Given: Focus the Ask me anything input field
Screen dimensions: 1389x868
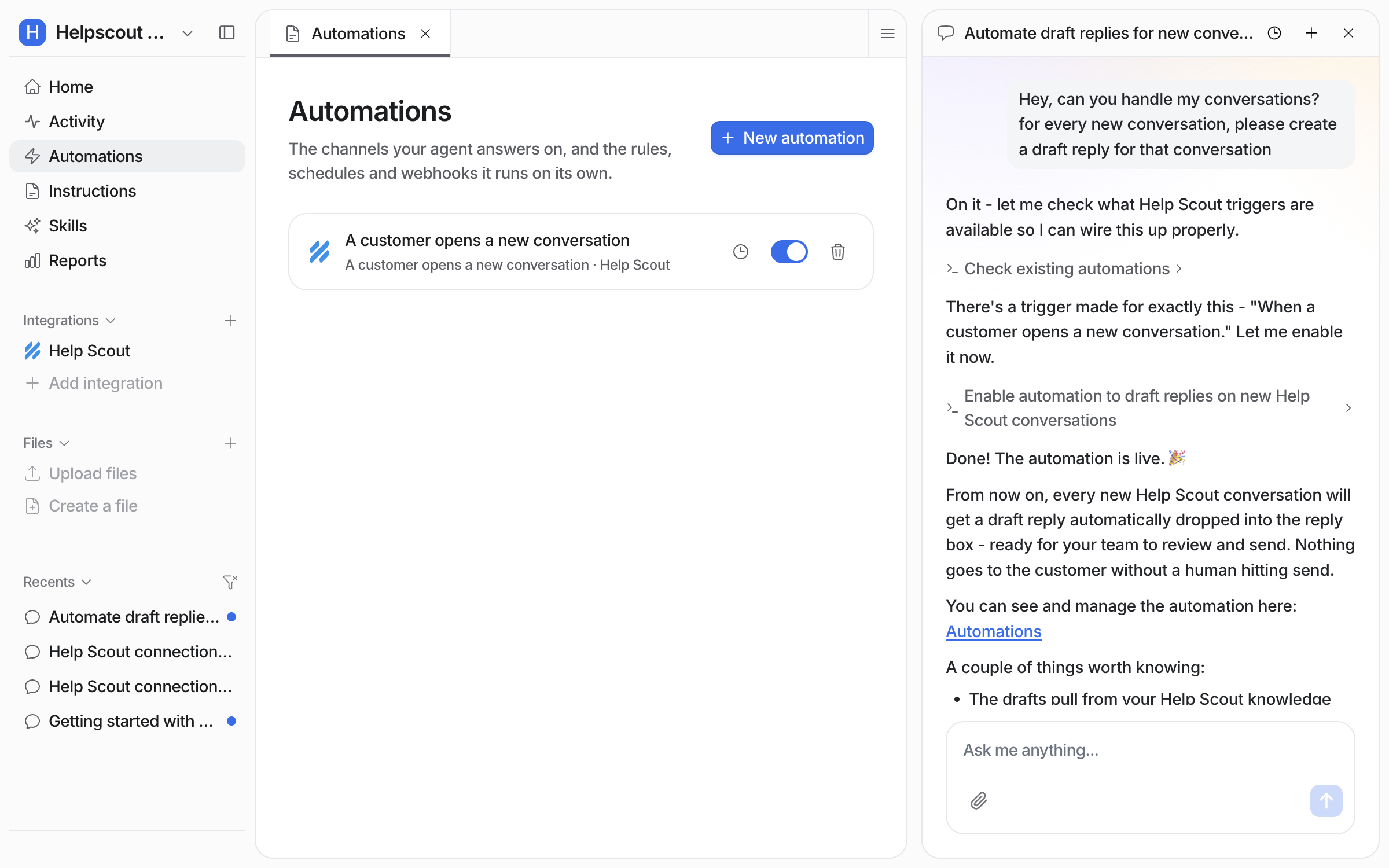Looking at the screenshot, I should [1149, 751].
